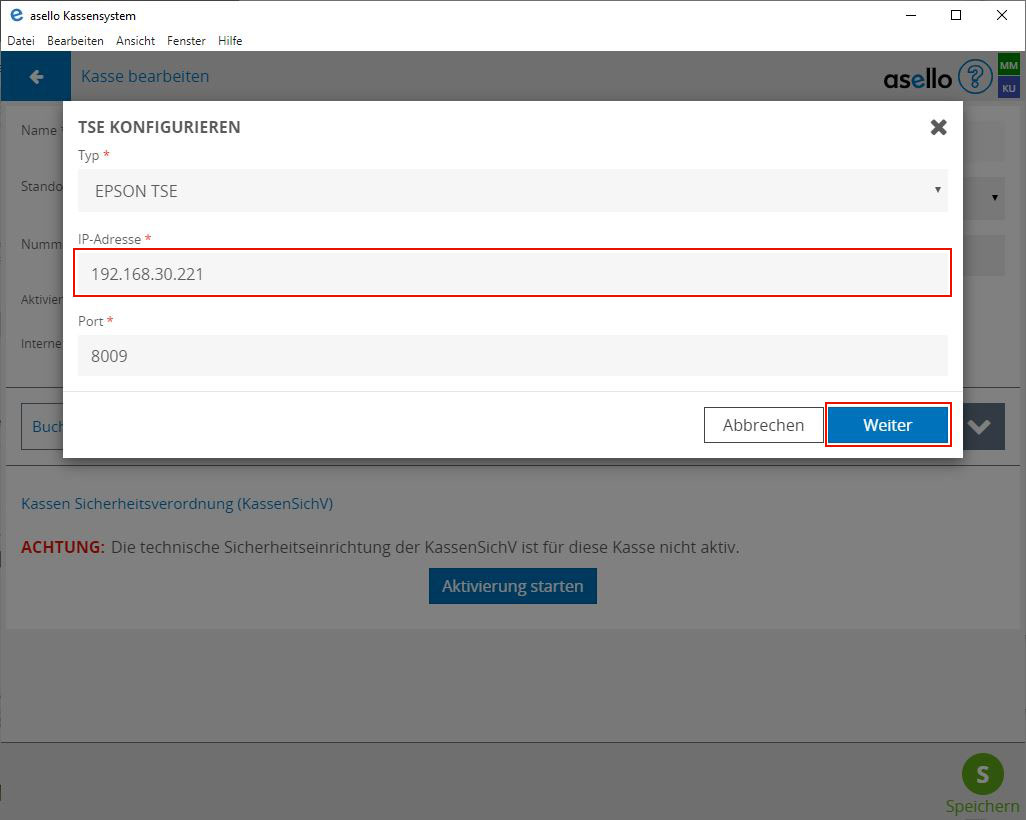Open the Fenster menu
1026x820 pixels.
(186, 41)
